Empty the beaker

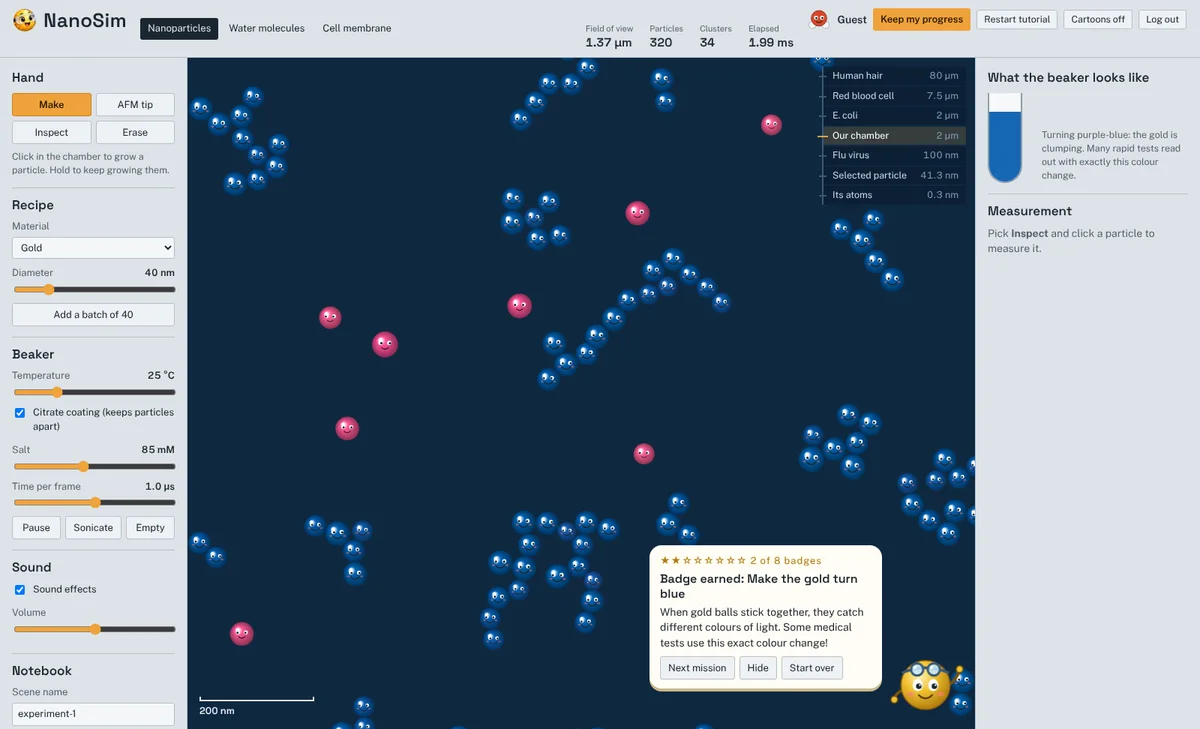150,528
